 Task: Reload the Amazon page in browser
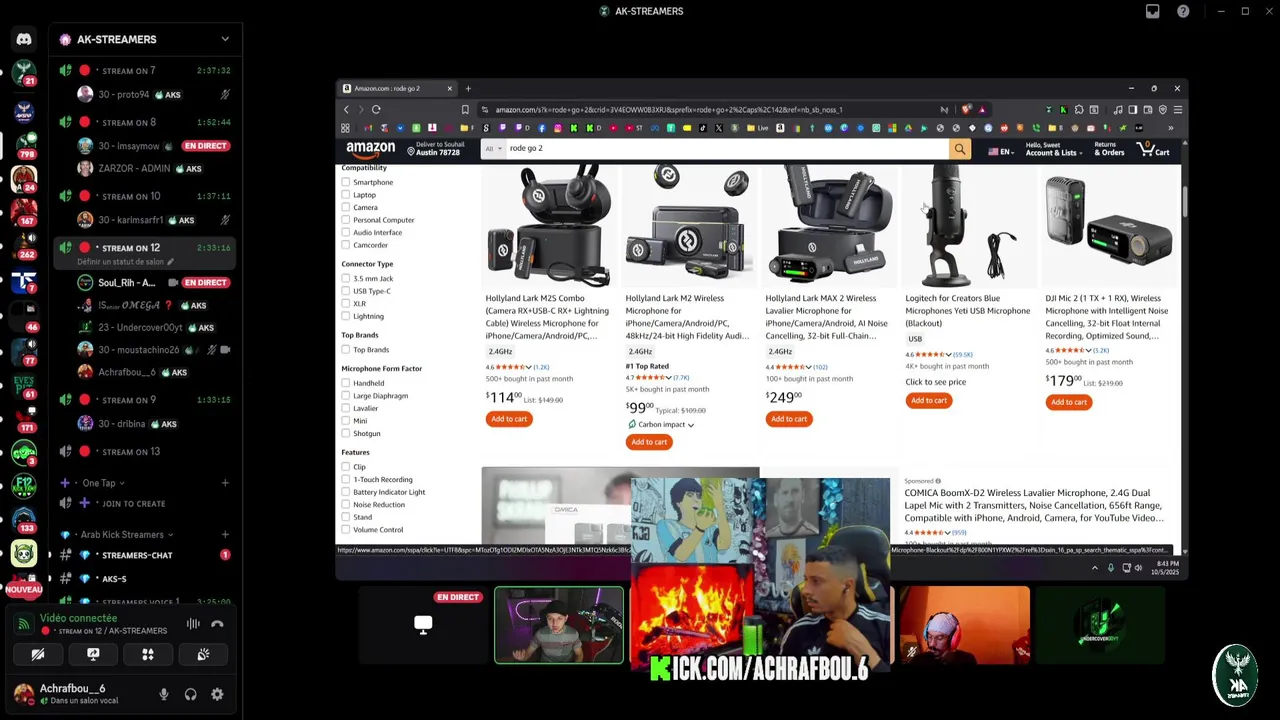(376, 110)
